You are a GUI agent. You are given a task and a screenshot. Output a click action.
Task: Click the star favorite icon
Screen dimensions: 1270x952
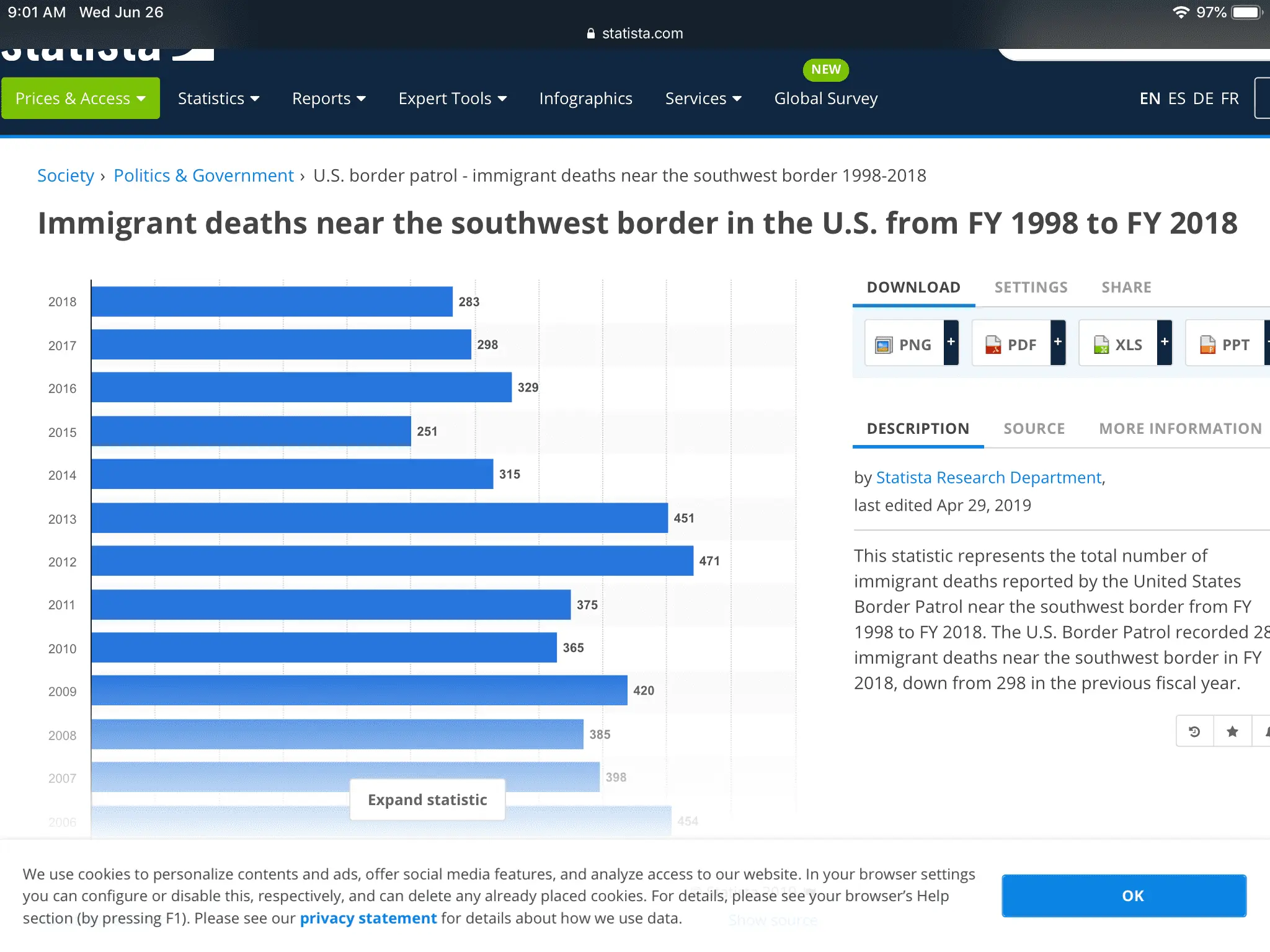click(x=1232, y=731)
